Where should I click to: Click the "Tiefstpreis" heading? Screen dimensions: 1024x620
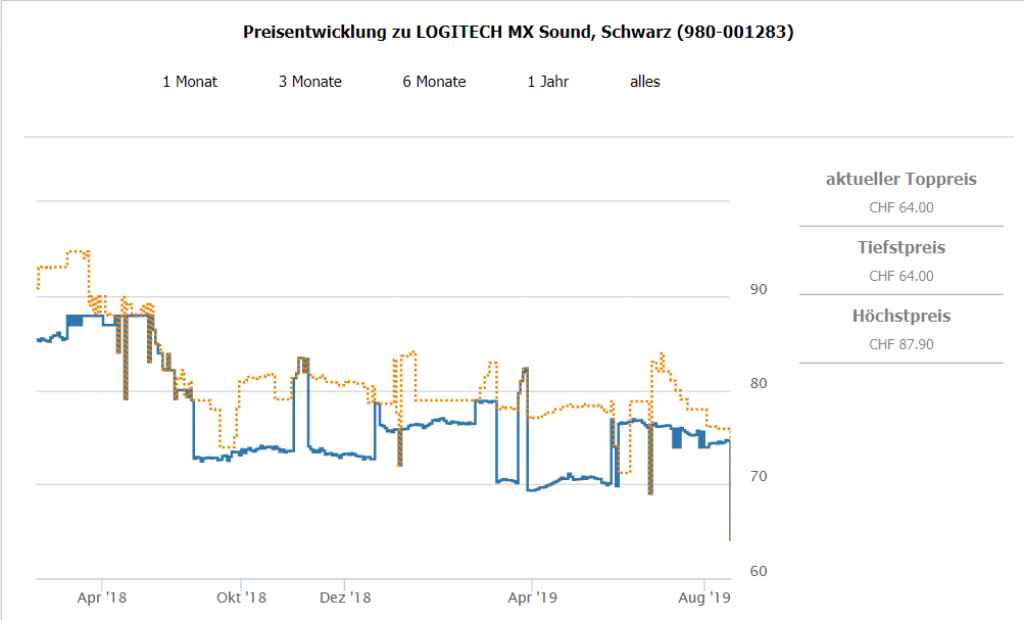[x=901, y=248]
